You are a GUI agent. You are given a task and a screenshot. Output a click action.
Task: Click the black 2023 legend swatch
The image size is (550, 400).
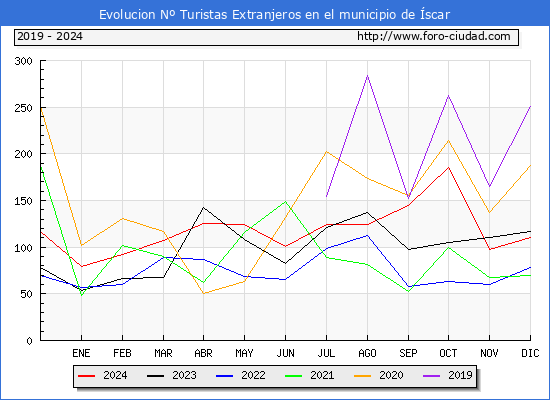click(x=155, y=376)
